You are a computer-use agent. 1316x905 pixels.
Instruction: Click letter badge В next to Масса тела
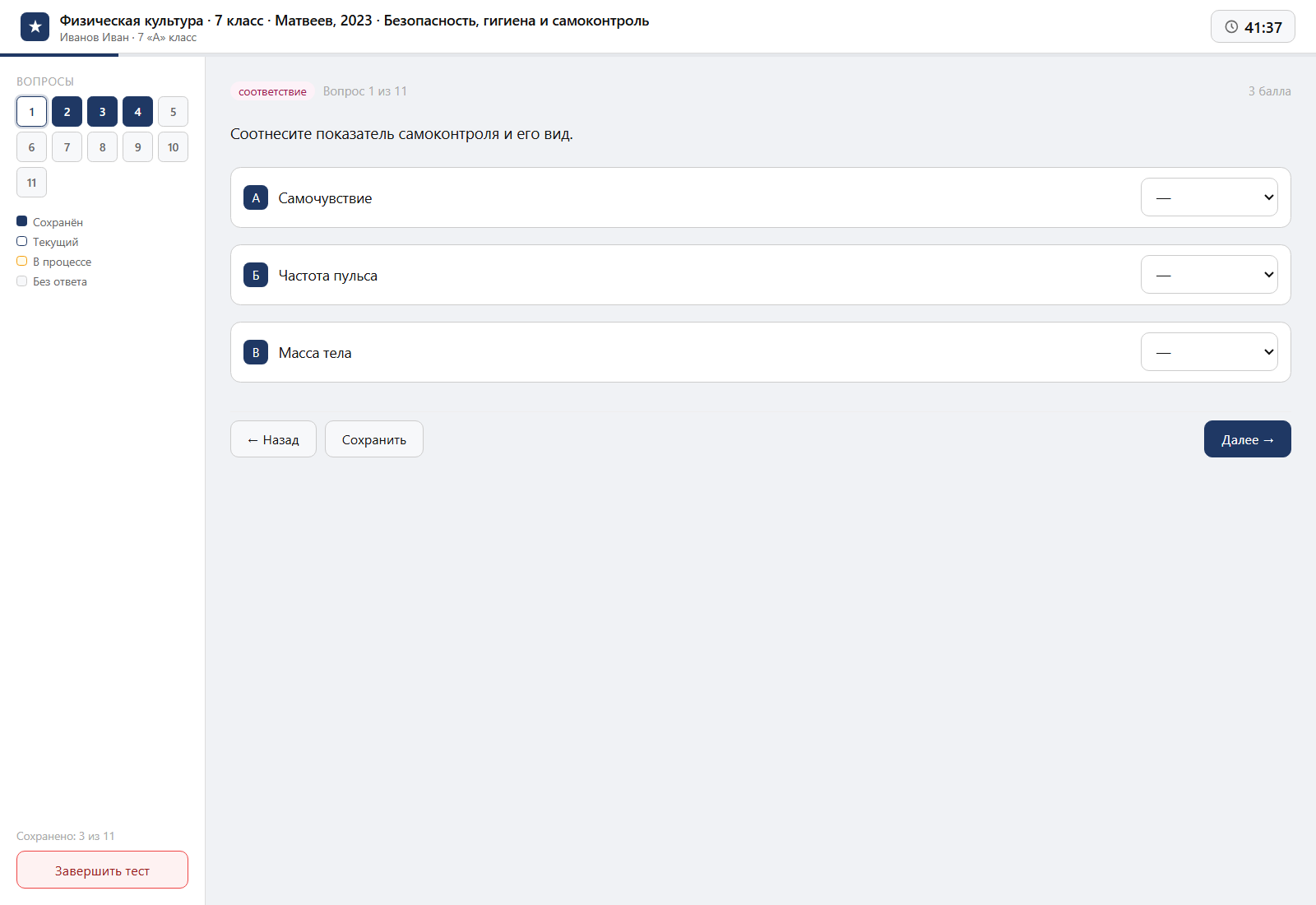[256, 352]
